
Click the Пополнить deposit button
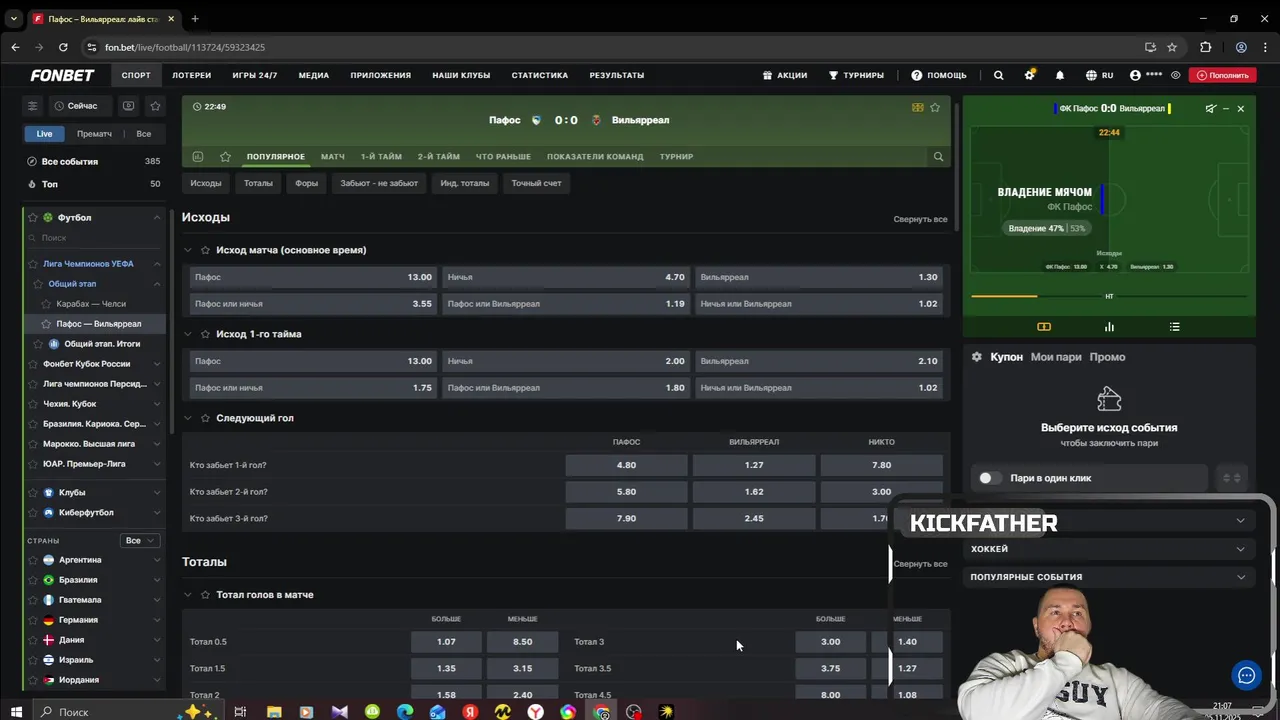(x=1223, y=75)
